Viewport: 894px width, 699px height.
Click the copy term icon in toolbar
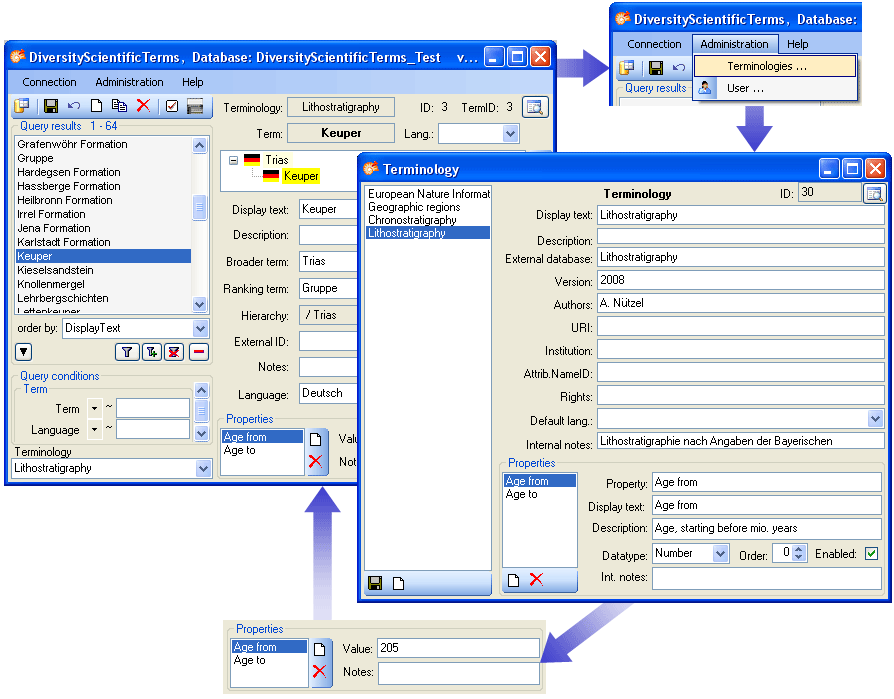(119, 106)
